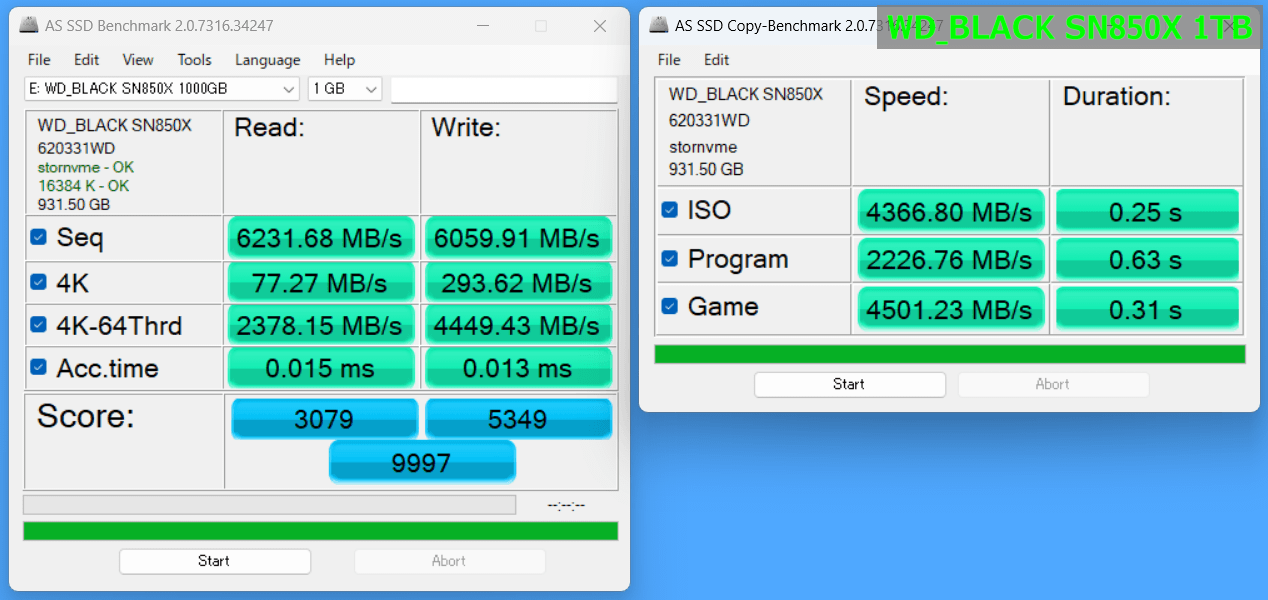Click the write score 5349
The width and height of the screenshot is (1268, 600).
pos(518,418)
